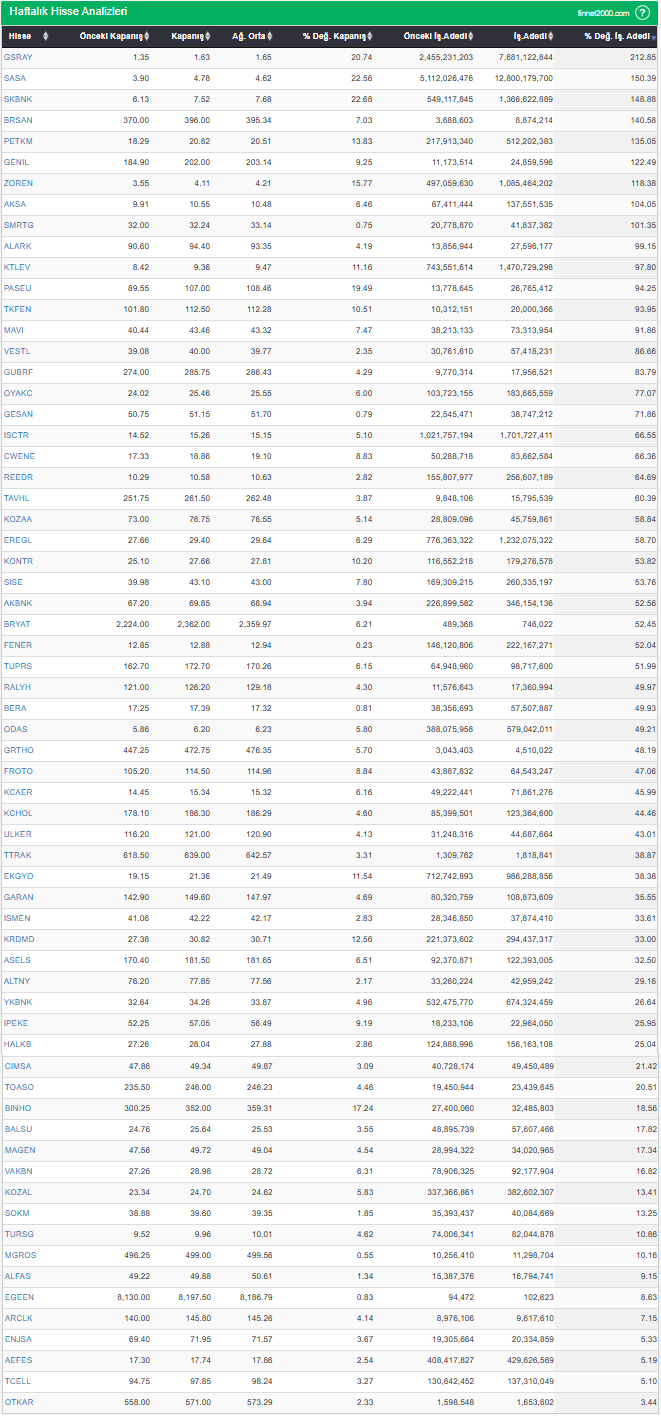Sort by Önceki İş.Adedi arrow icon
Viewport: 661px width, 1416px height.
(470, 37)
